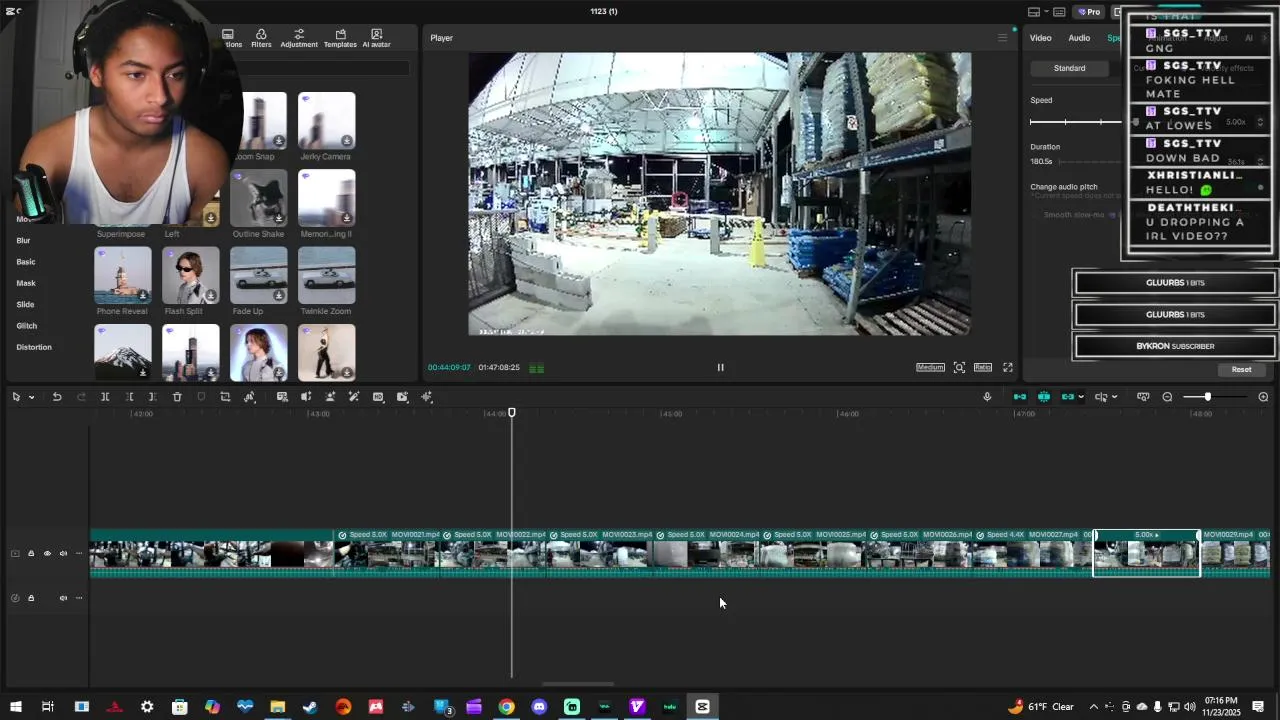Image resolution: width=1280 pixels, height=720 pixels.
Task: Enter fullscreen preview
Action: 1008,367
